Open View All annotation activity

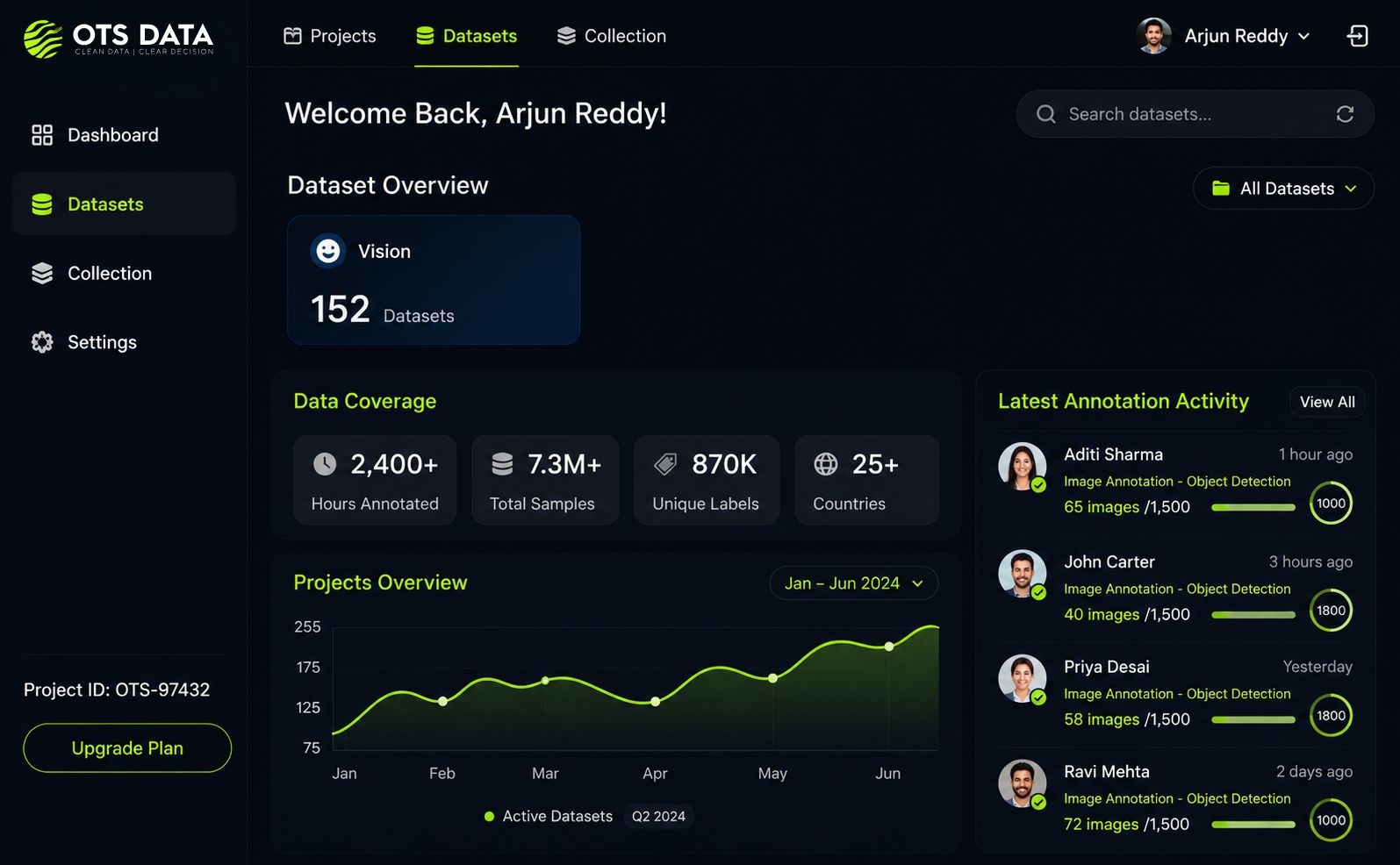(x=1327, y=402)
